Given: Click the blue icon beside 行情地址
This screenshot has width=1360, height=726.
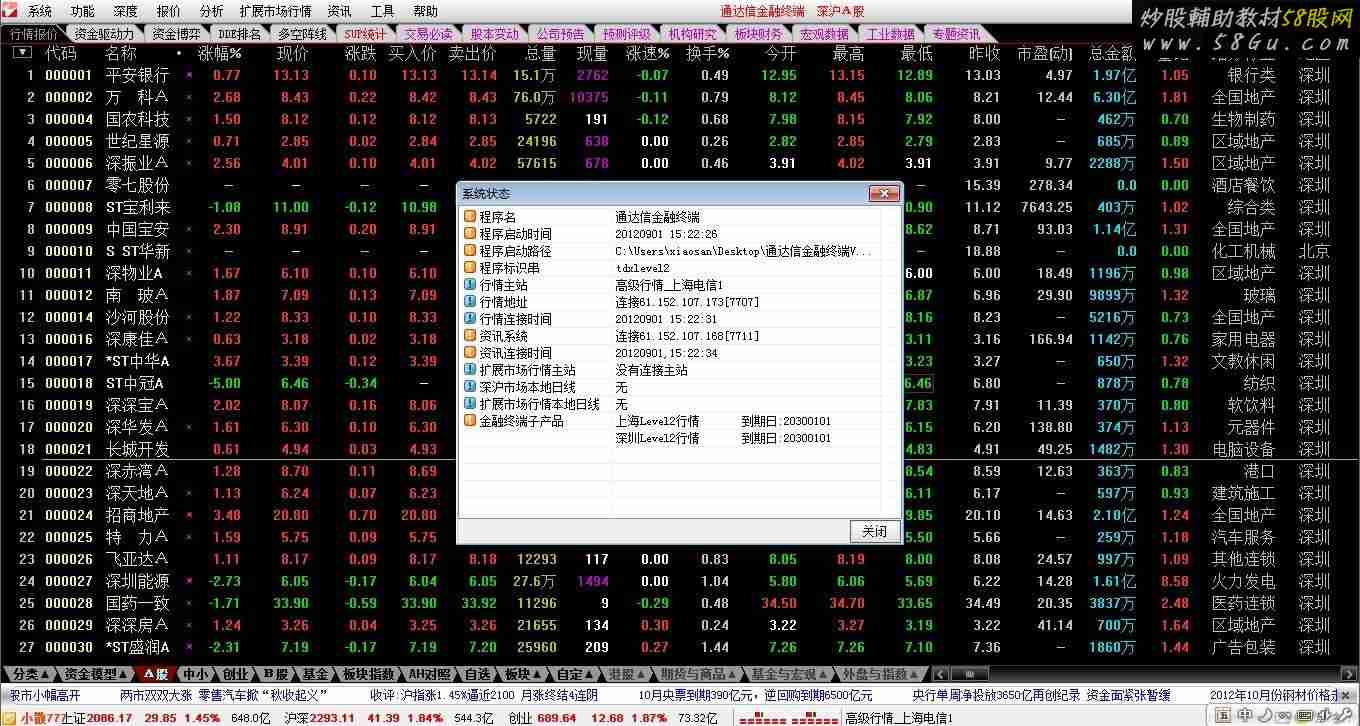Looking at the screenshot, I should coord(470,302).
